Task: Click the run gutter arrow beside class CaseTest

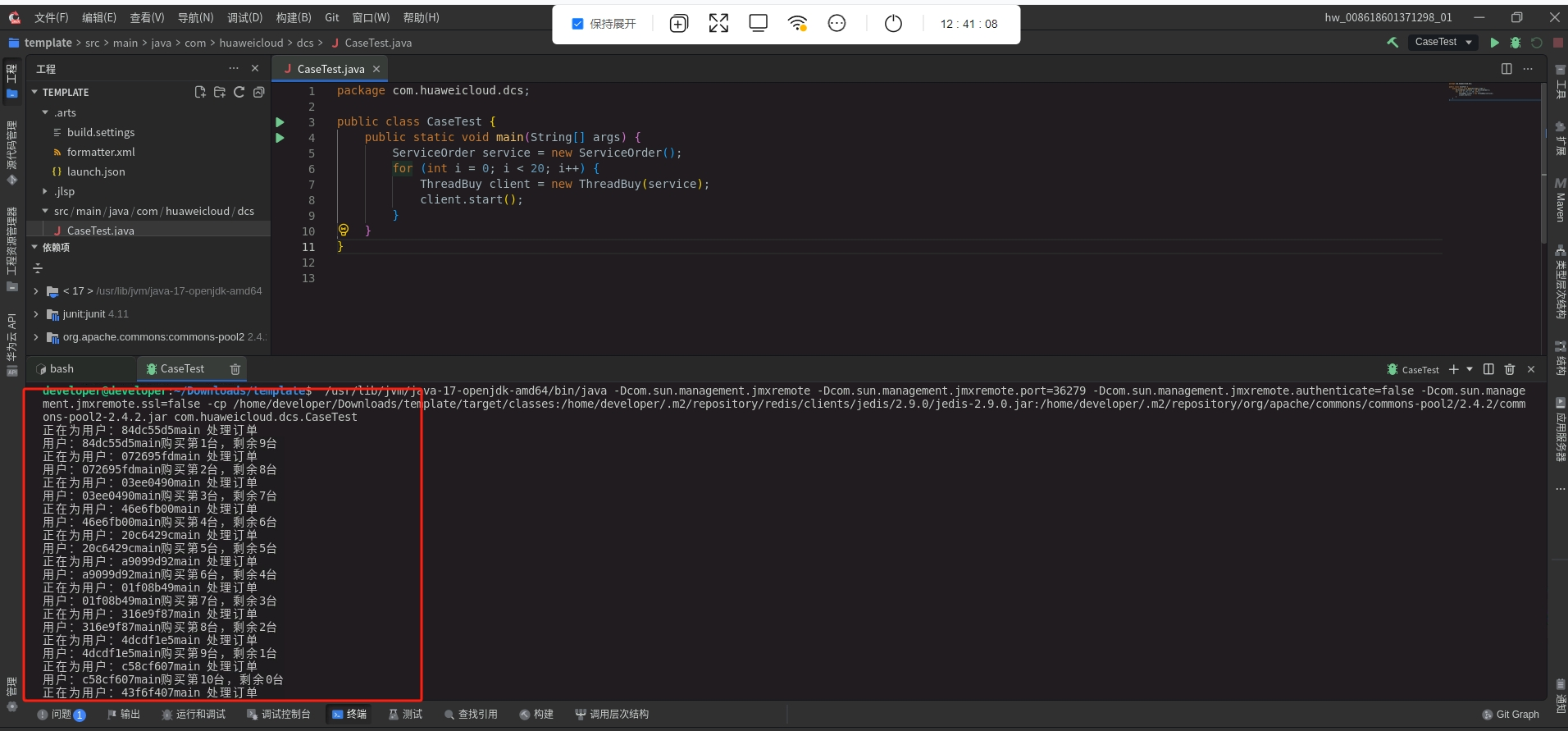Action: 280,122
